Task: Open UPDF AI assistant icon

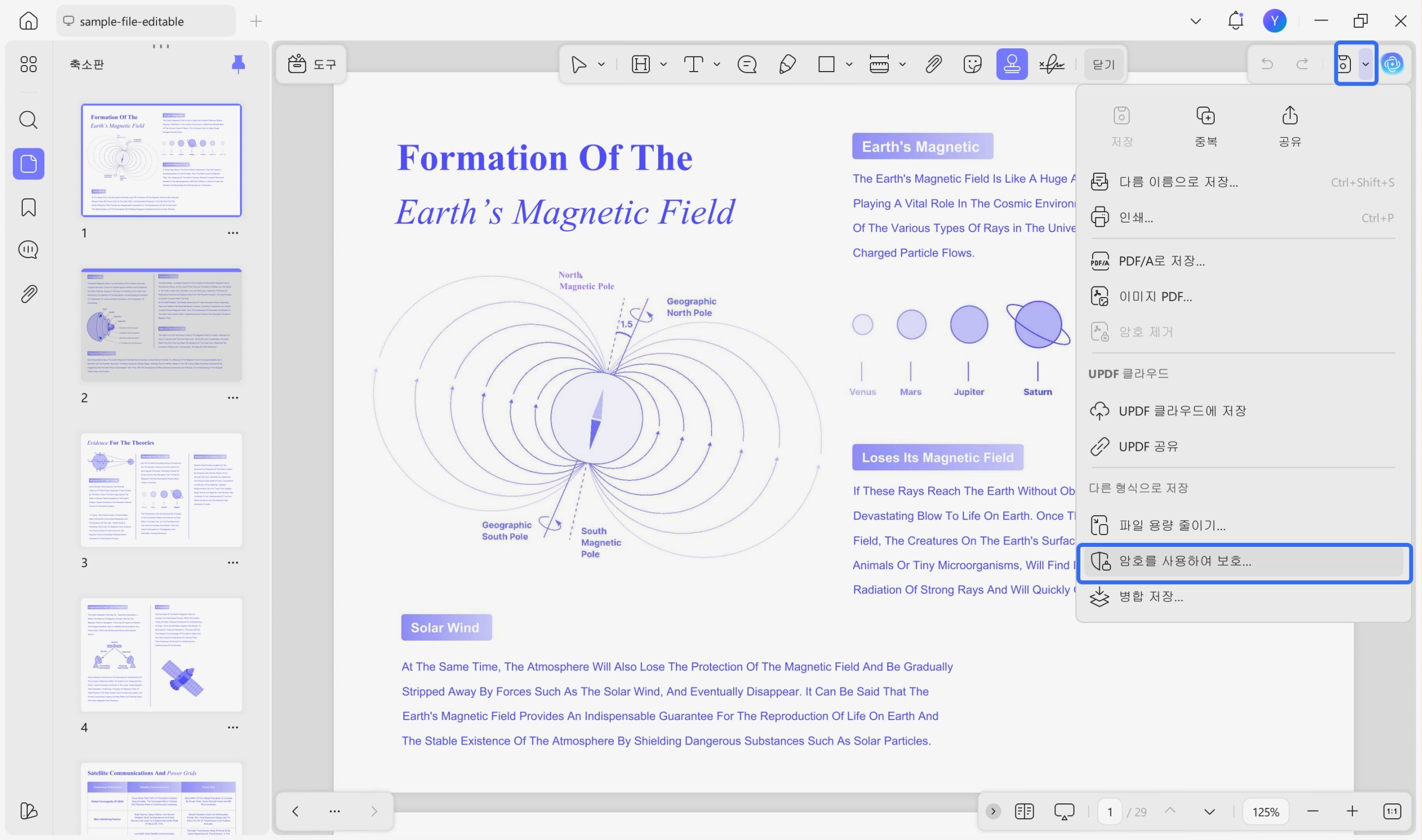Action: click(1392, 64)
